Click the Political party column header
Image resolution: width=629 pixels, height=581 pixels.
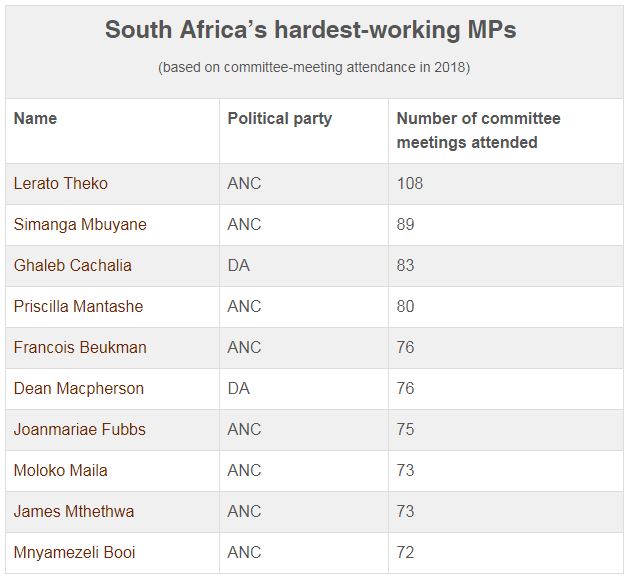pos(280,118)
